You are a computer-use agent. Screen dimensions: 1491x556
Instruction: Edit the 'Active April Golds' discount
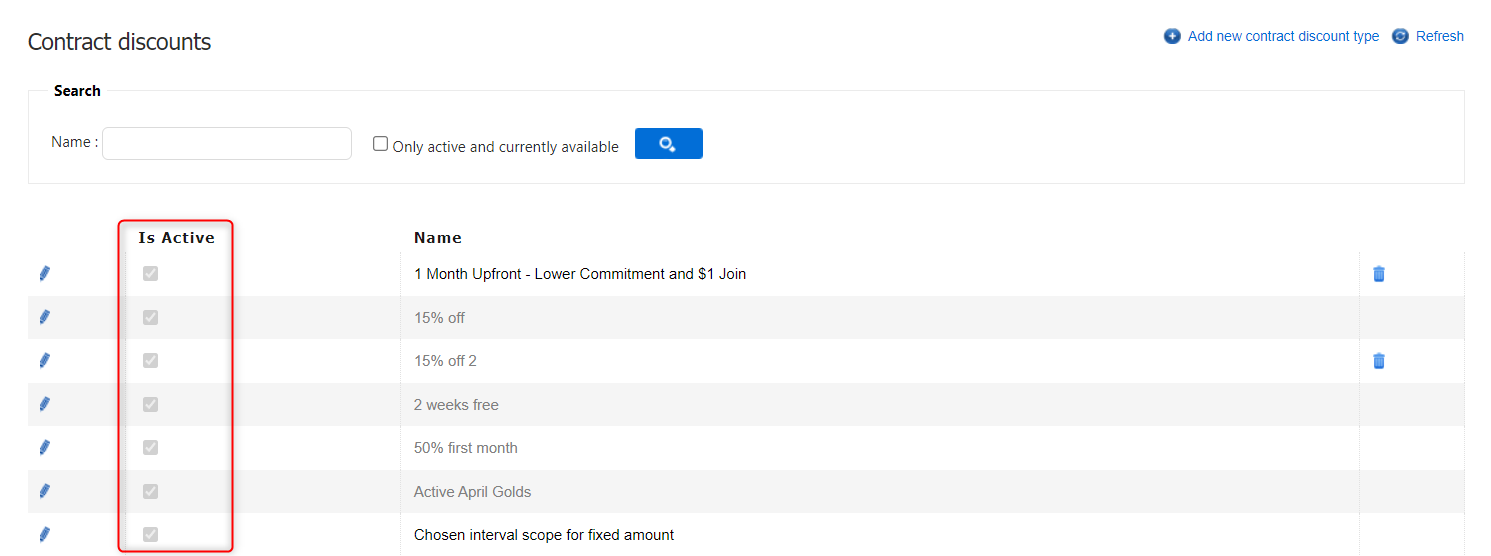(45, 491)
